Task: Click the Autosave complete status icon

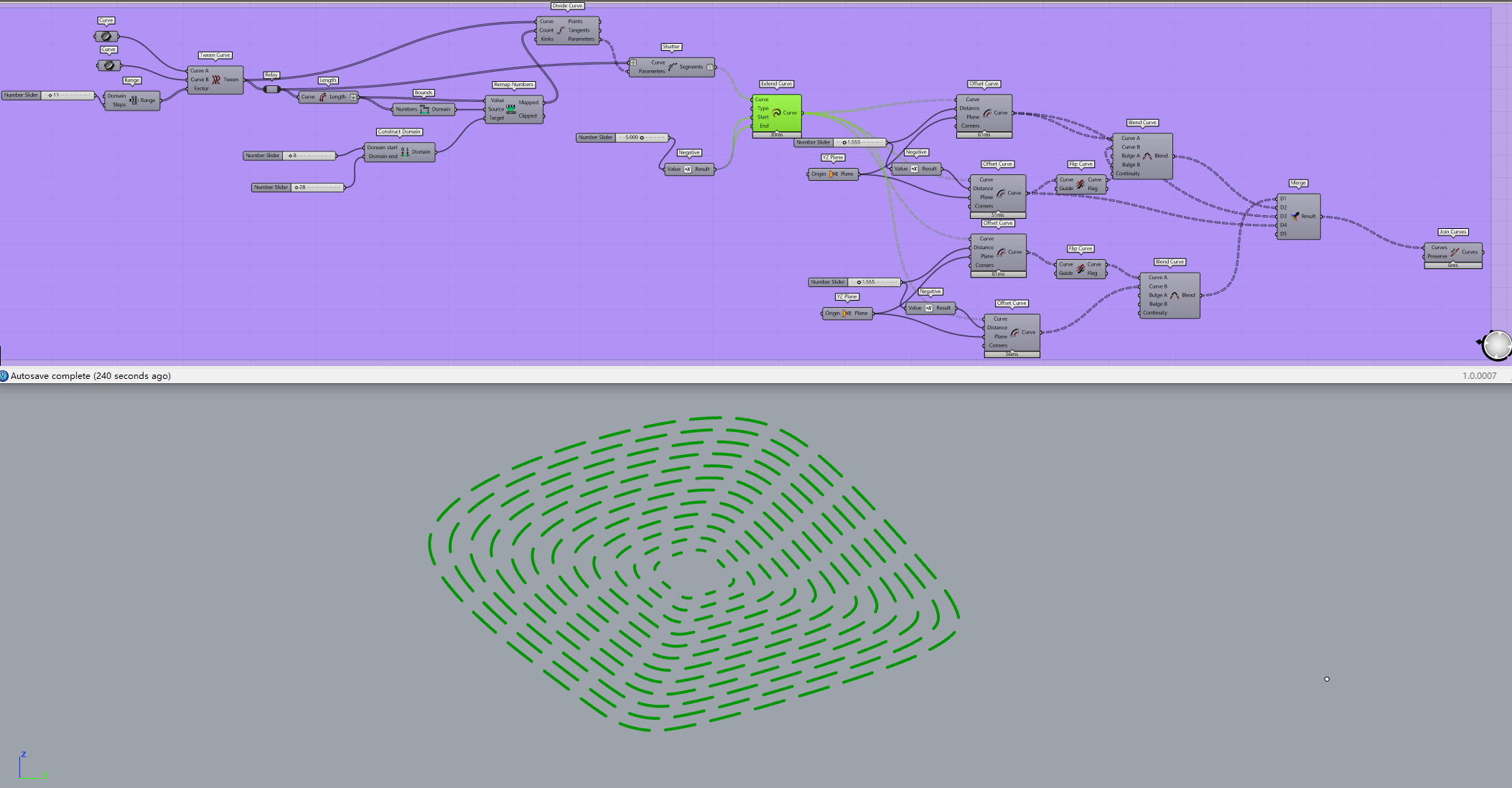Action: coord(4,376)
